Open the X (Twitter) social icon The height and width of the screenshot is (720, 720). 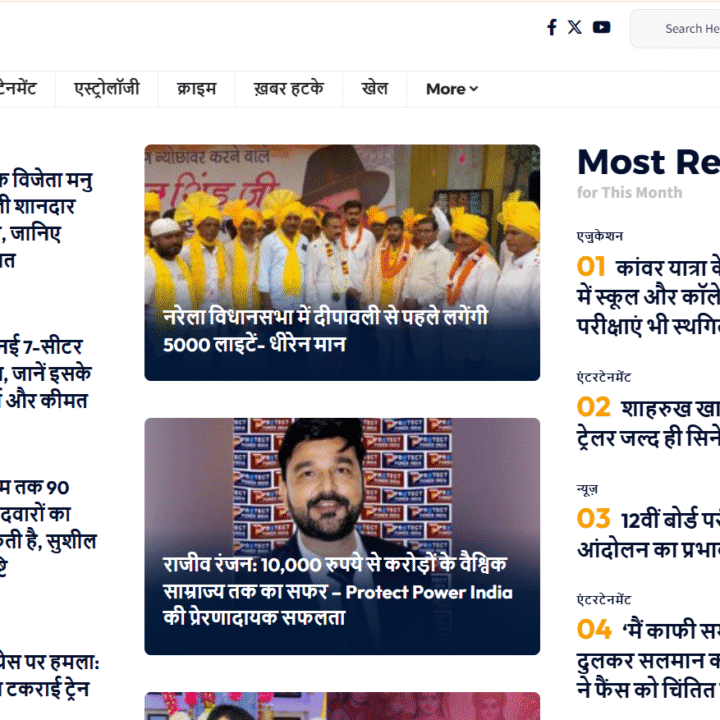[x=575, y=27]
